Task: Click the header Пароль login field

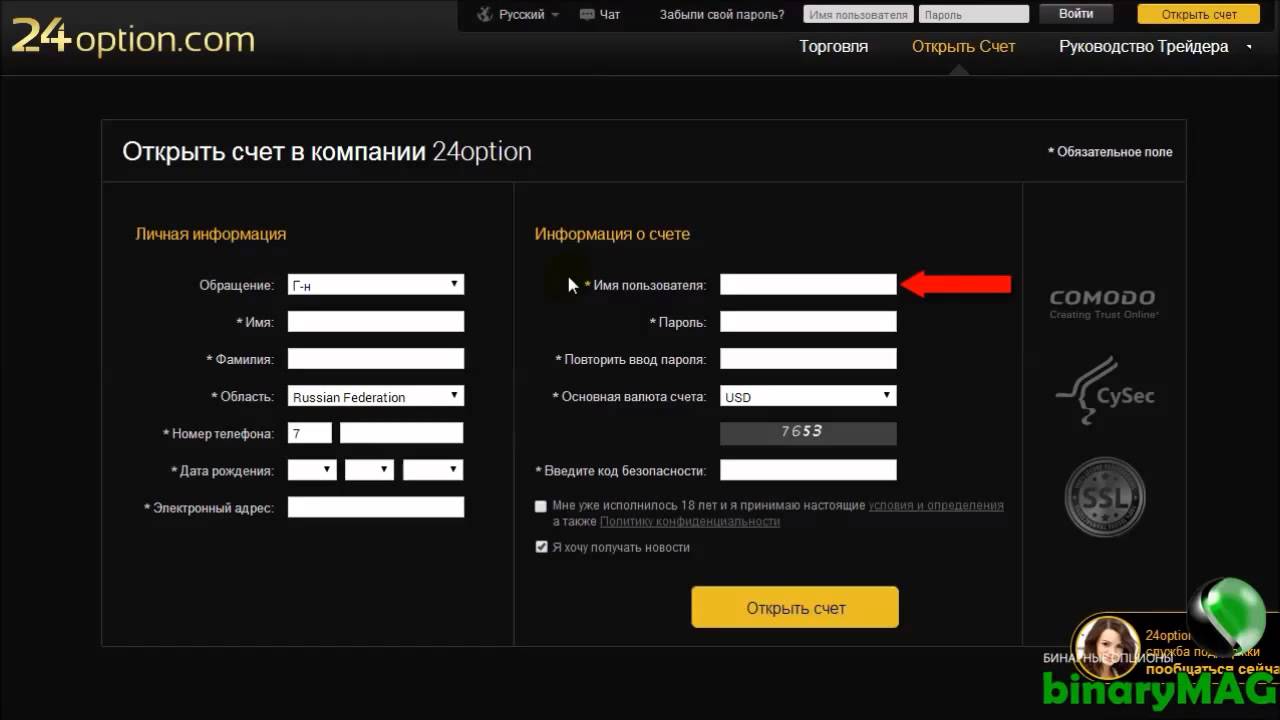Action: coord(974,14)
